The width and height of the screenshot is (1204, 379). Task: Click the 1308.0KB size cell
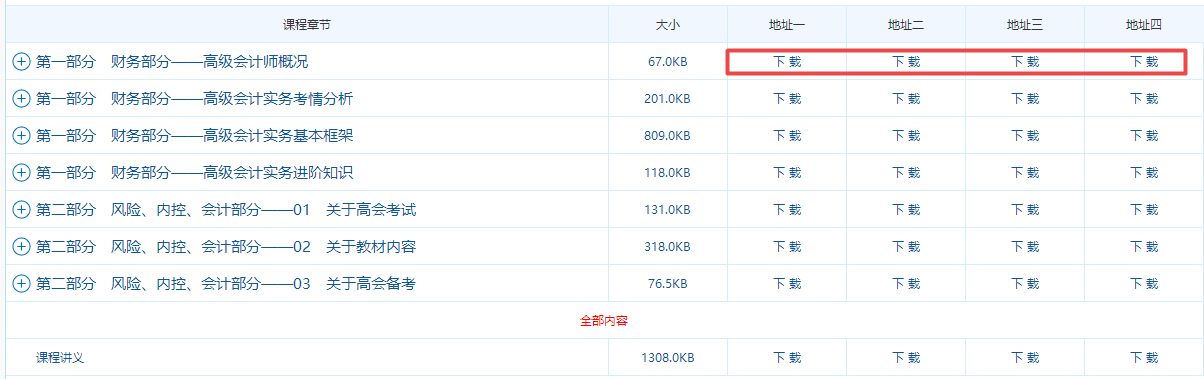point(668,358)
